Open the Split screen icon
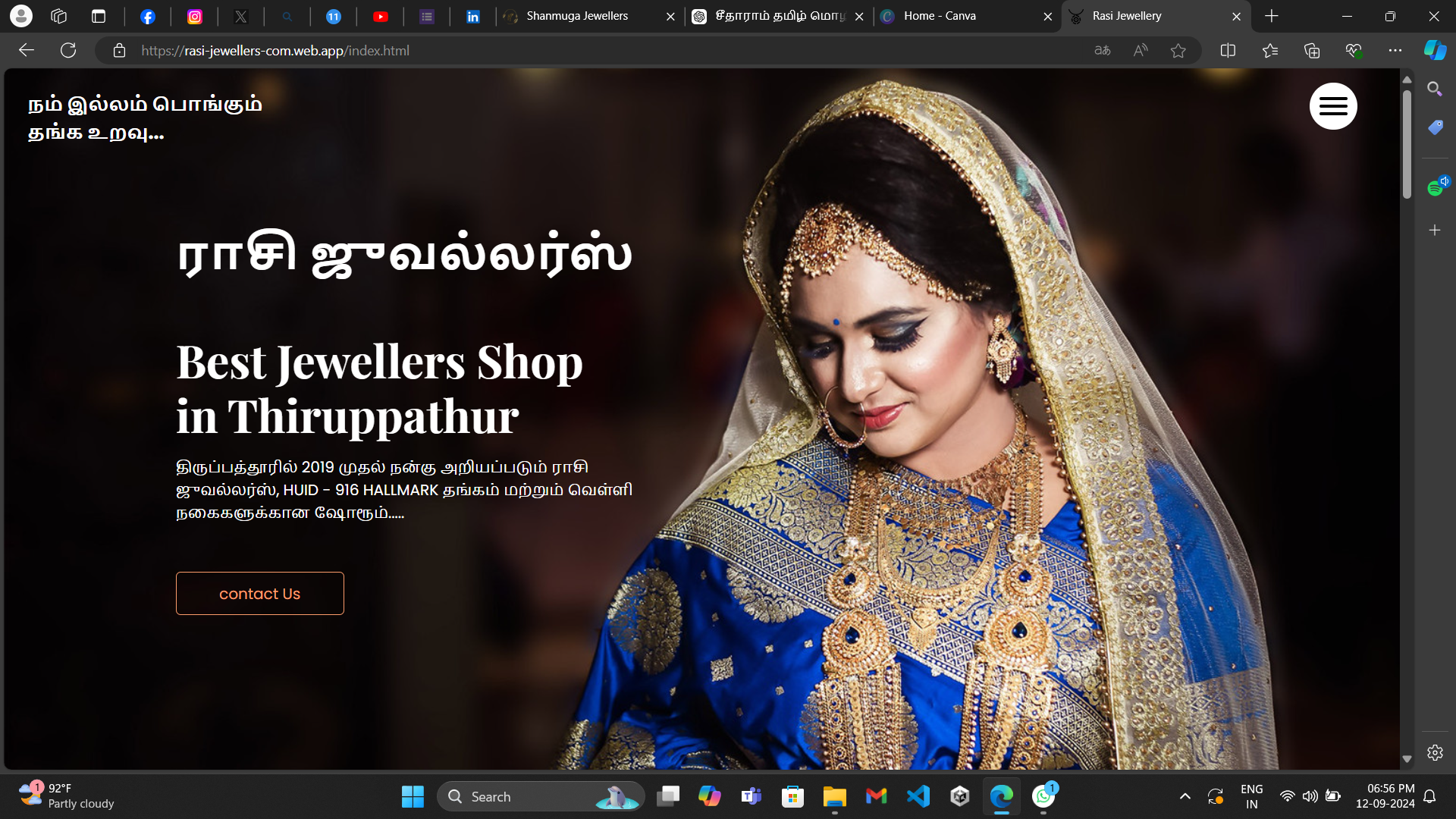 (x=1228, y=50)
